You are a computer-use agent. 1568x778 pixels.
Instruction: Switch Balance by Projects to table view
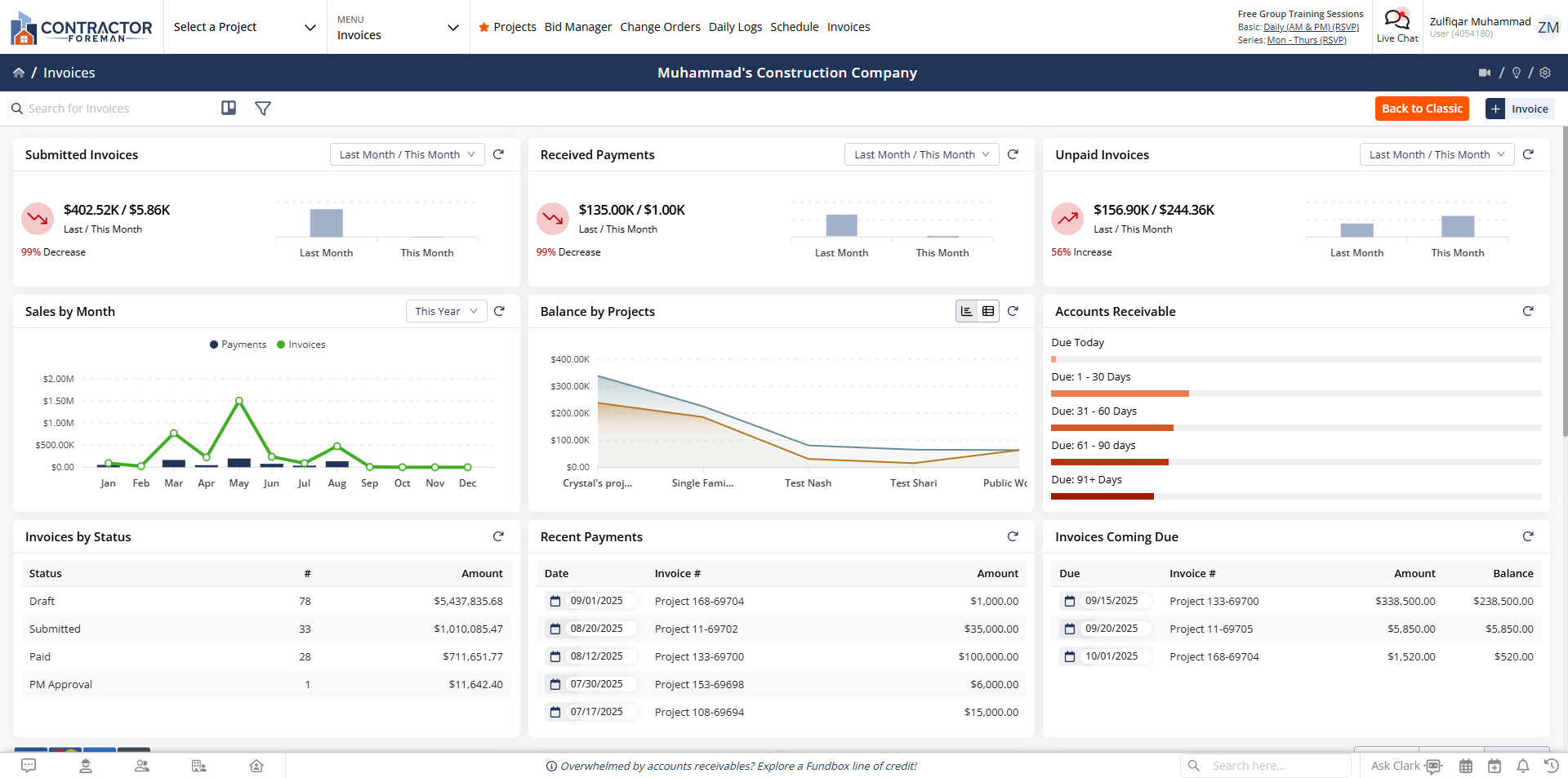pyautogui.click(x=988, y=311)
